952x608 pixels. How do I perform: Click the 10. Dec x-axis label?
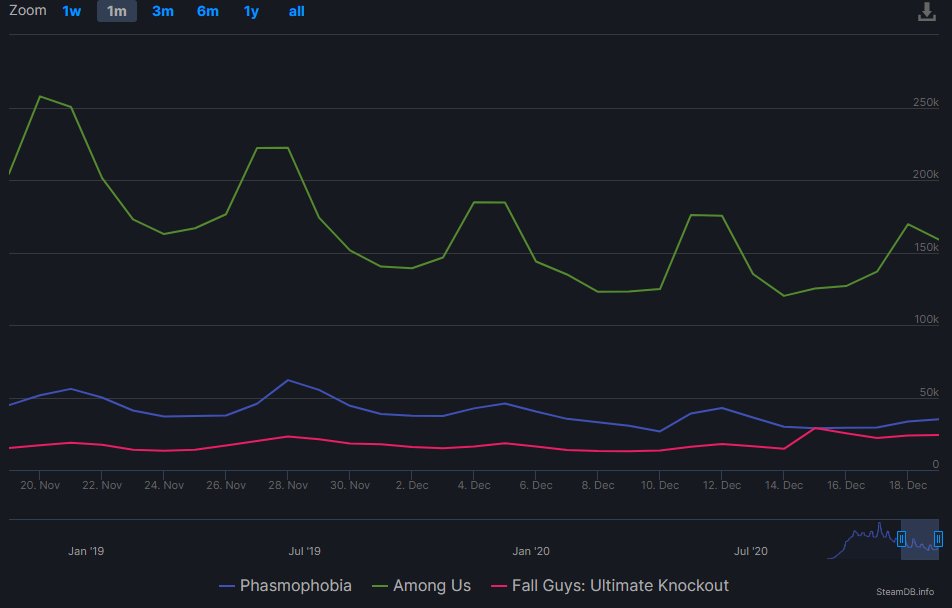660,485
